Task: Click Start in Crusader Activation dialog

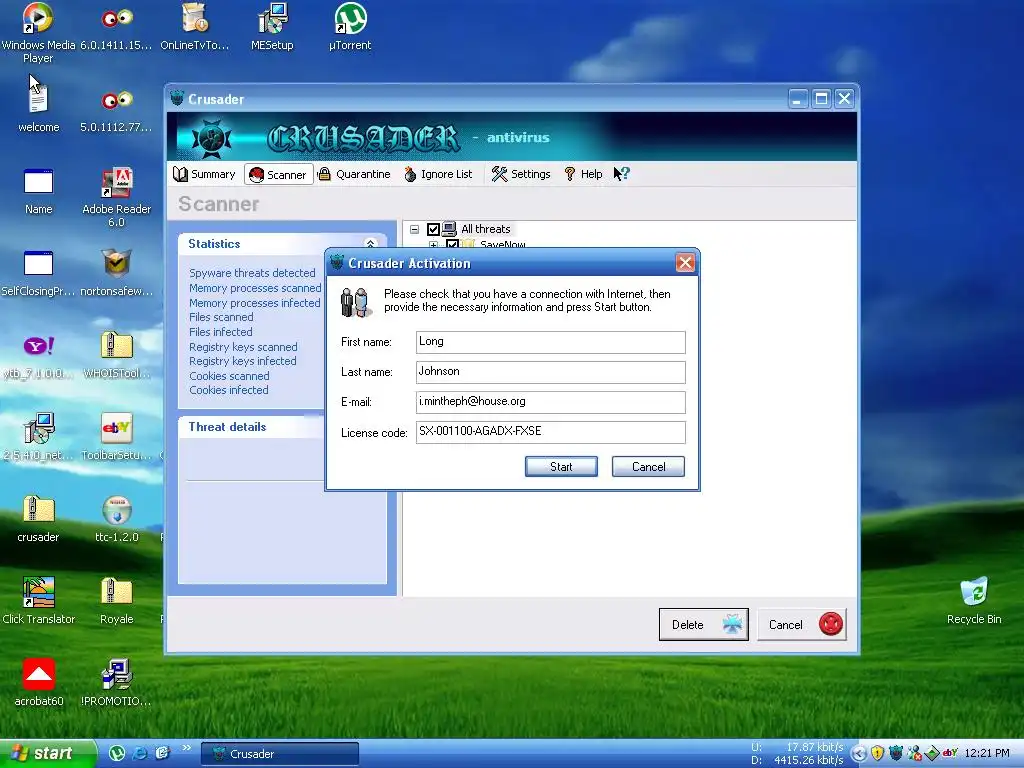Action: click(561, 467)
